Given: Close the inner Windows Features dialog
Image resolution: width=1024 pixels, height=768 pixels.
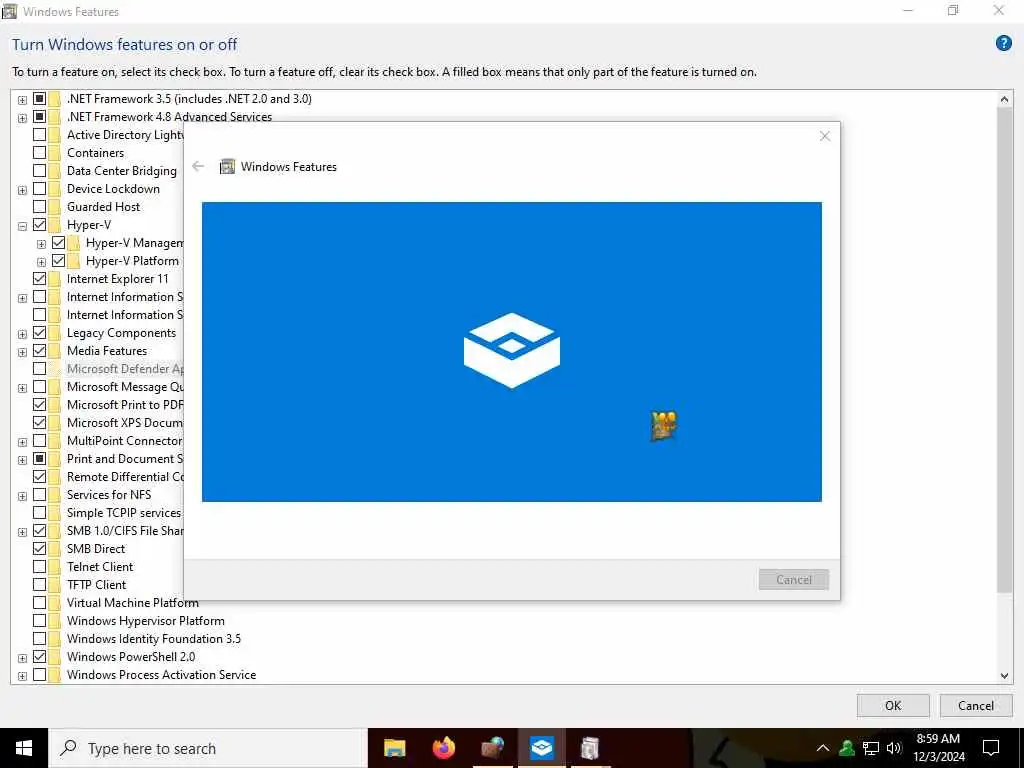Looking at the screenshot, I should point(825,136).
